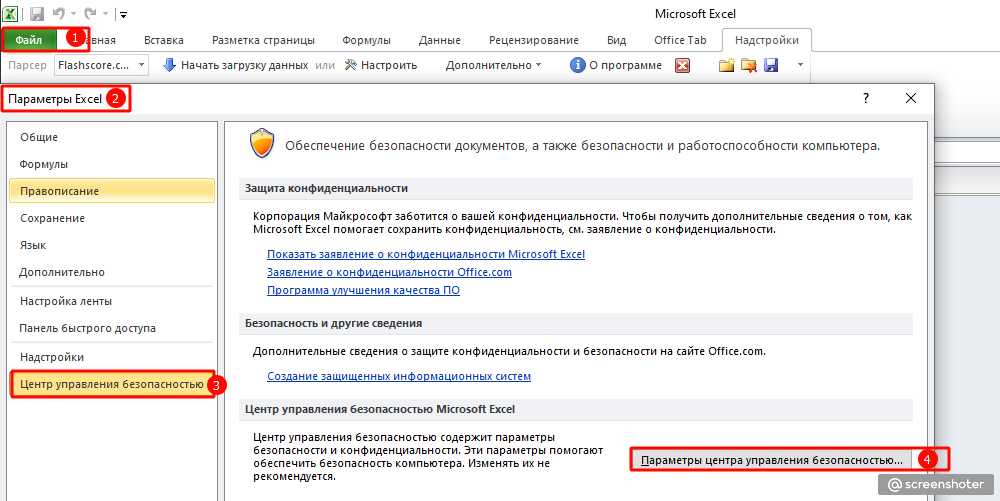The height and width of the screenshot is (501, 1000).
Task: Customize the quick access toolbar dropdown
Action: pos(124,14)
